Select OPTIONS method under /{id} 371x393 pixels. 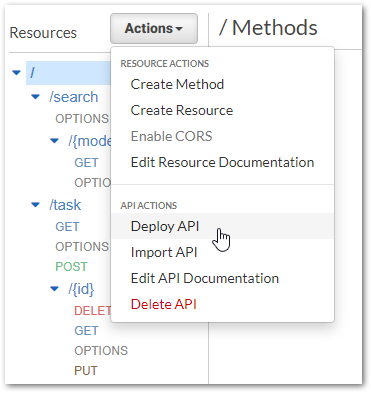(x=101, y=351)
